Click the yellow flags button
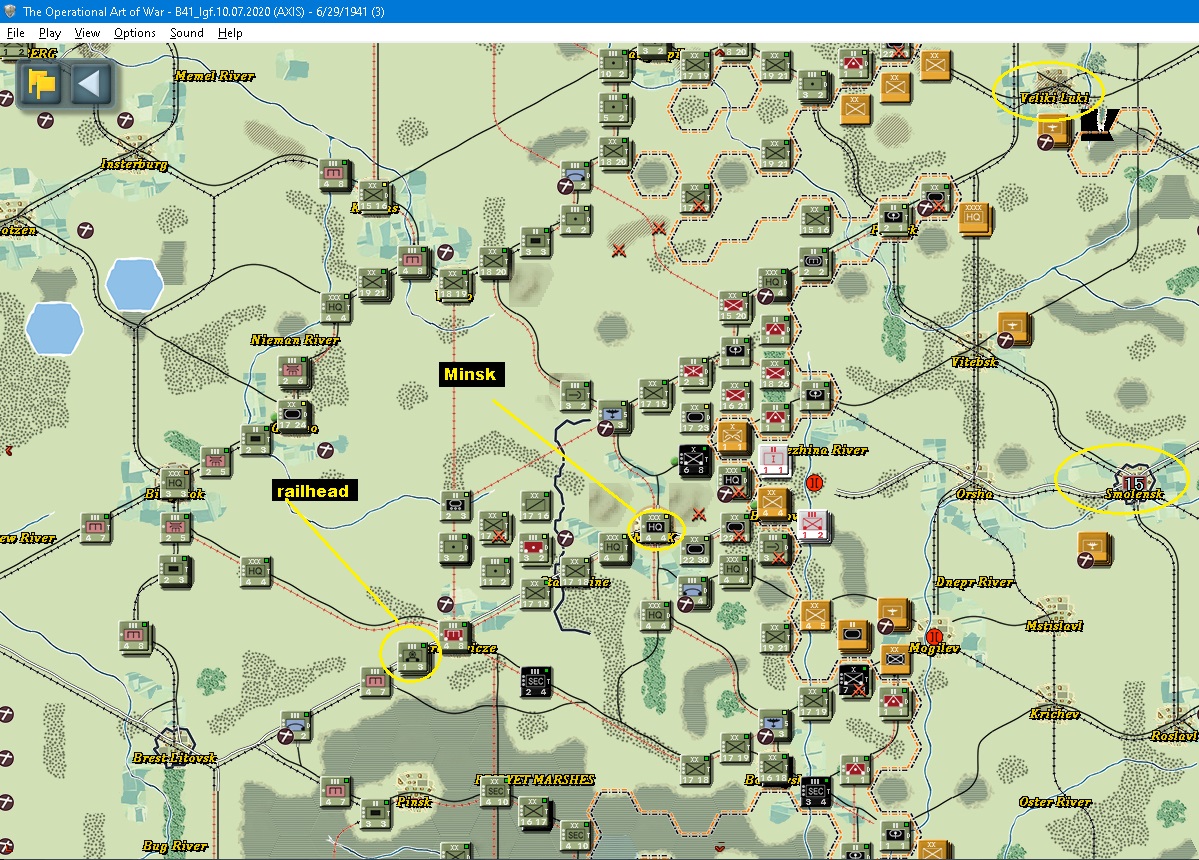1199x860 pixels. click(x=41, y=83)
